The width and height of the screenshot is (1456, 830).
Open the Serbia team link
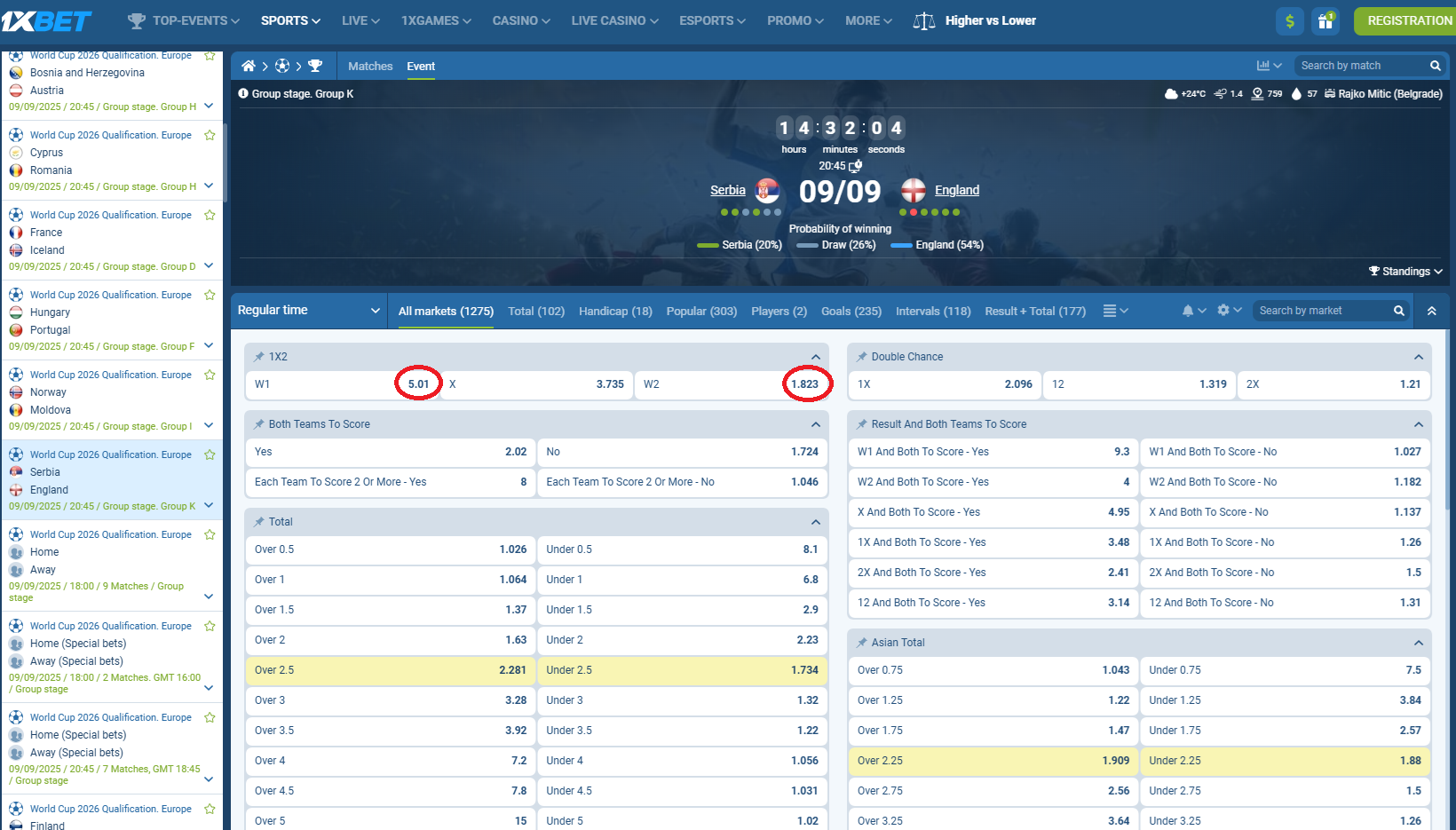click(x=728, y=190)
